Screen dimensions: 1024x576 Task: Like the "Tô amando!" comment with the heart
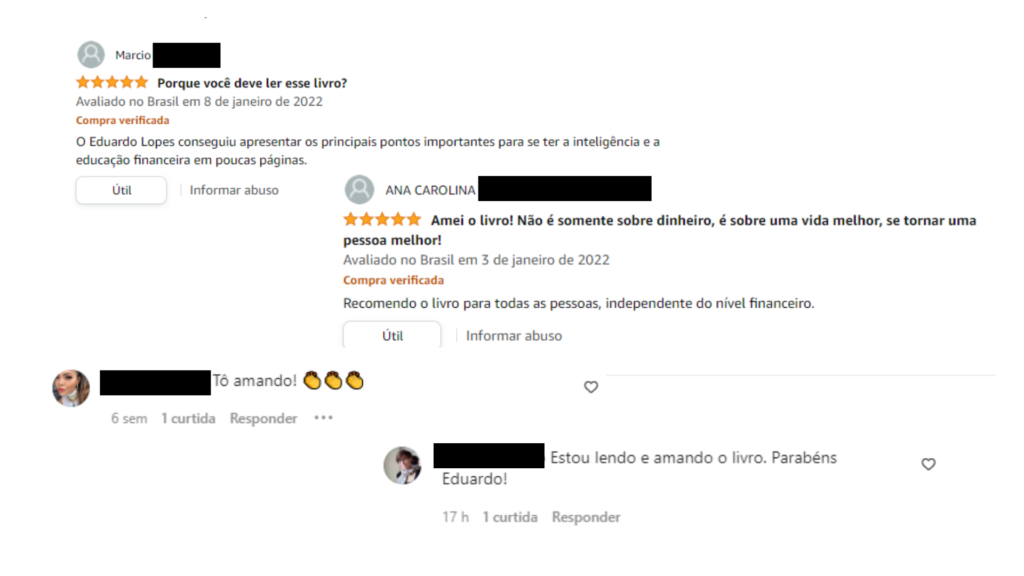(591, 387)
